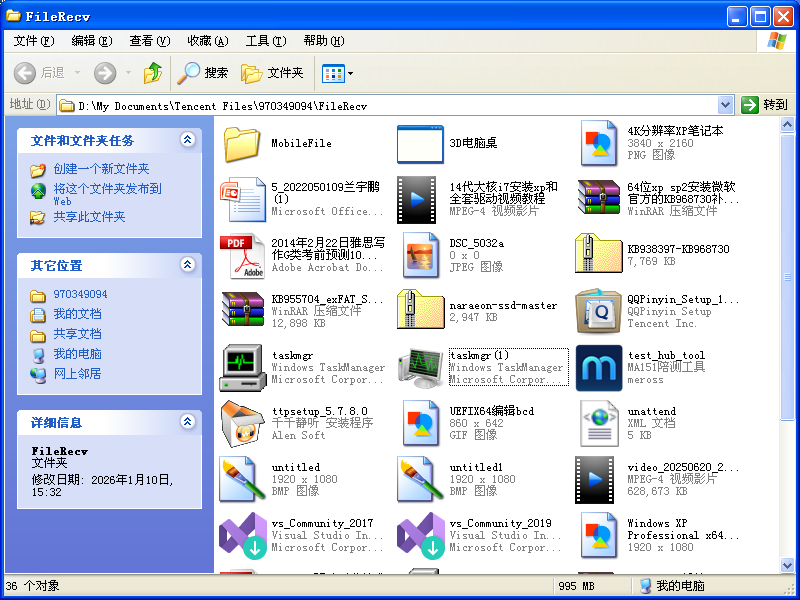Open the Search (搜索) toolbar button
This screenshot has height=600, width=800.
(x=203, y=73)
